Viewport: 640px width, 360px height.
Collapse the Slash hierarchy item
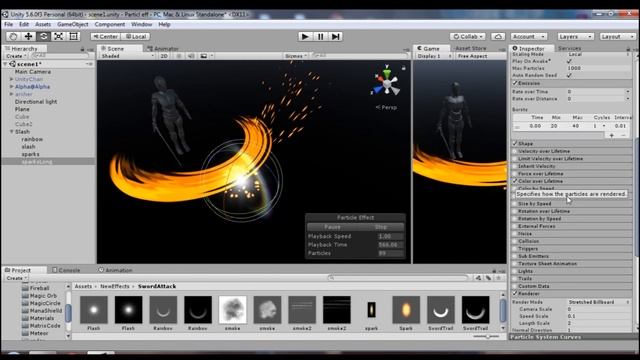coord(11,131)
